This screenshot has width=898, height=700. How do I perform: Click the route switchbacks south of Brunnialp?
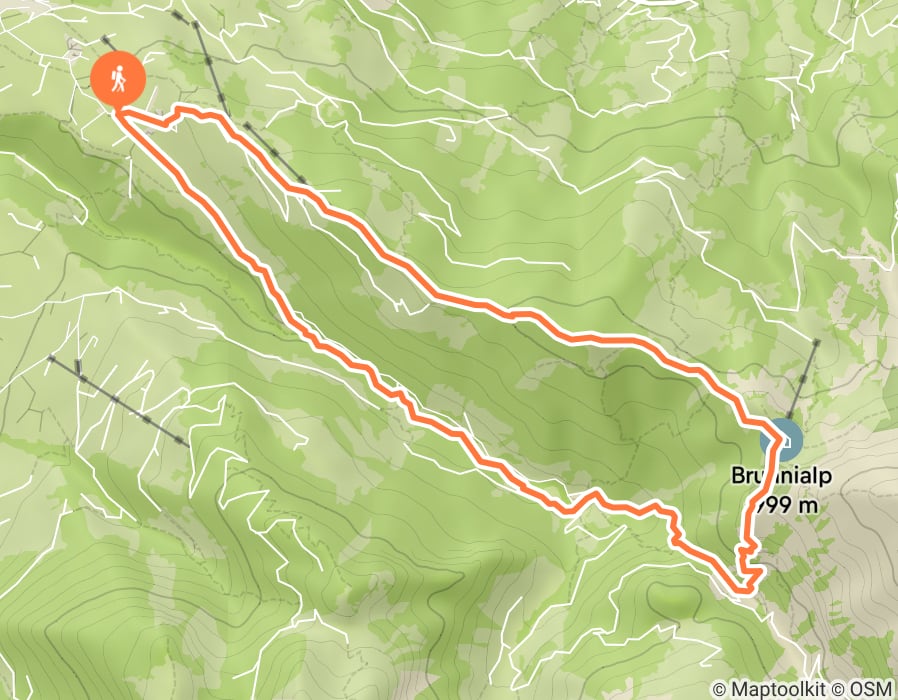pos(748,569)
